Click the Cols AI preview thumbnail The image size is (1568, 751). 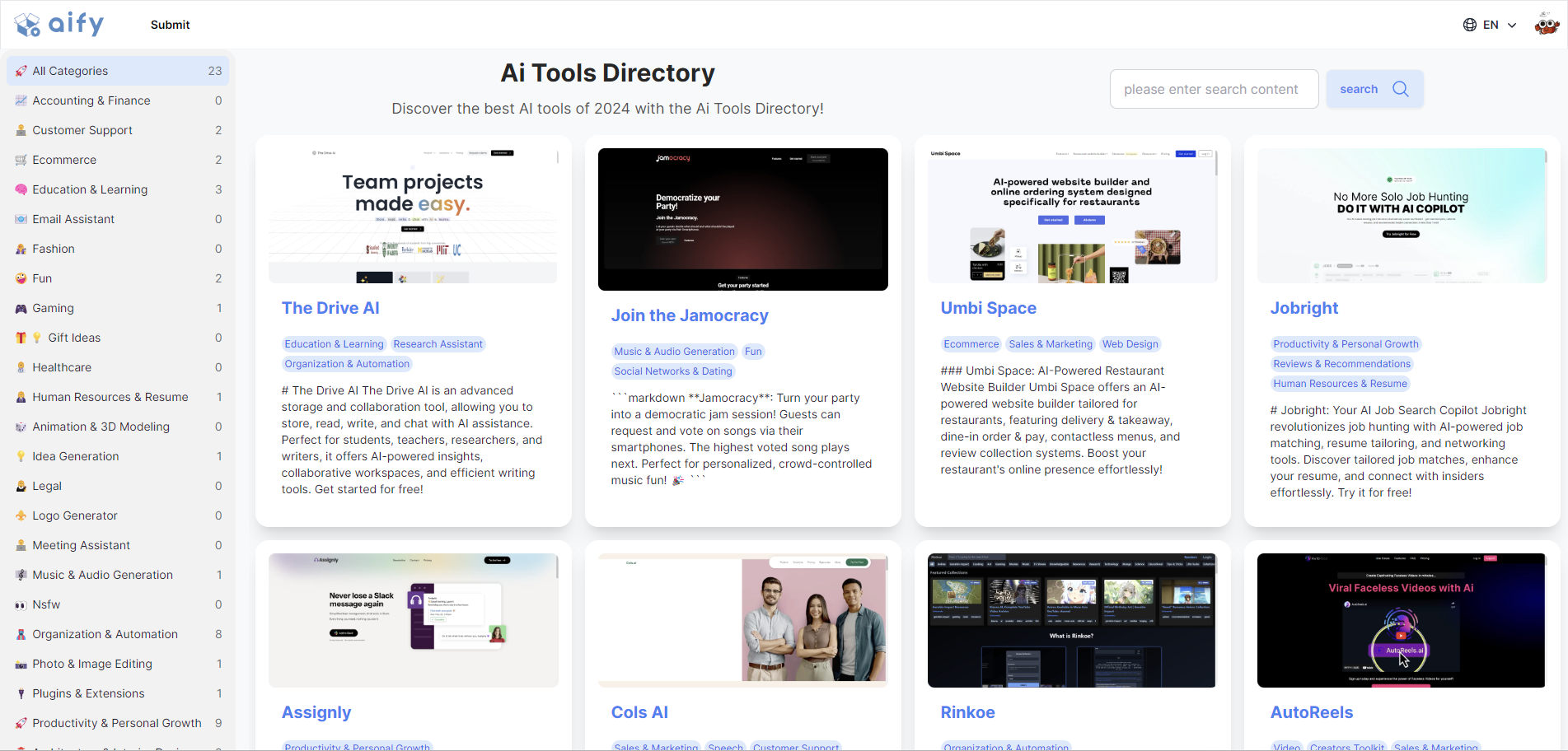point(743,620)
